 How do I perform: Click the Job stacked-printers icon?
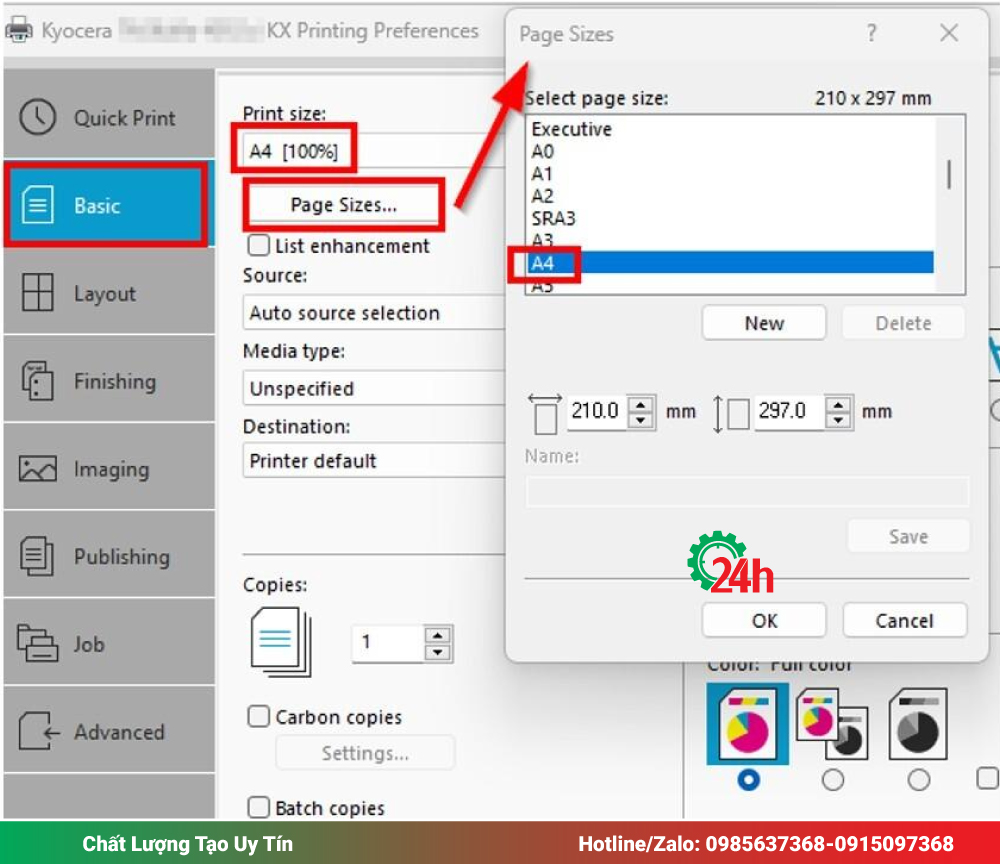coord(37,643)
